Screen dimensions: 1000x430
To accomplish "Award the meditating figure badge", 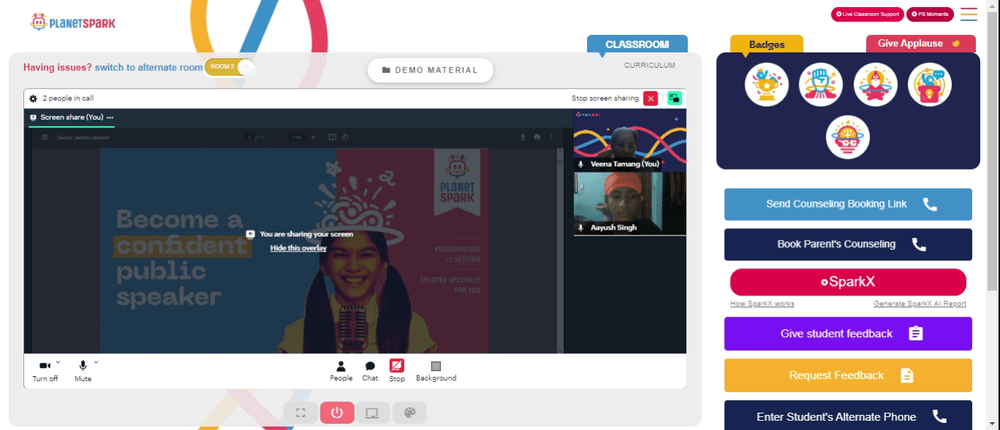I will coord(876,85).
